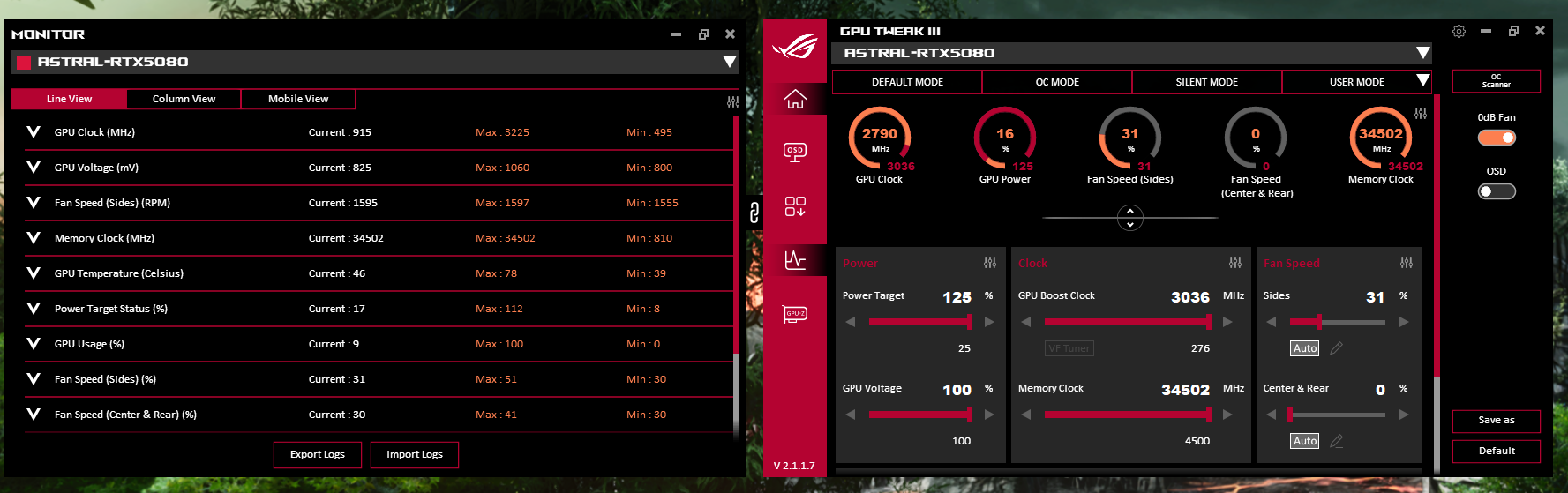Expand Power Target Status (%) row

pyautogui.click(x=34, y=309)
